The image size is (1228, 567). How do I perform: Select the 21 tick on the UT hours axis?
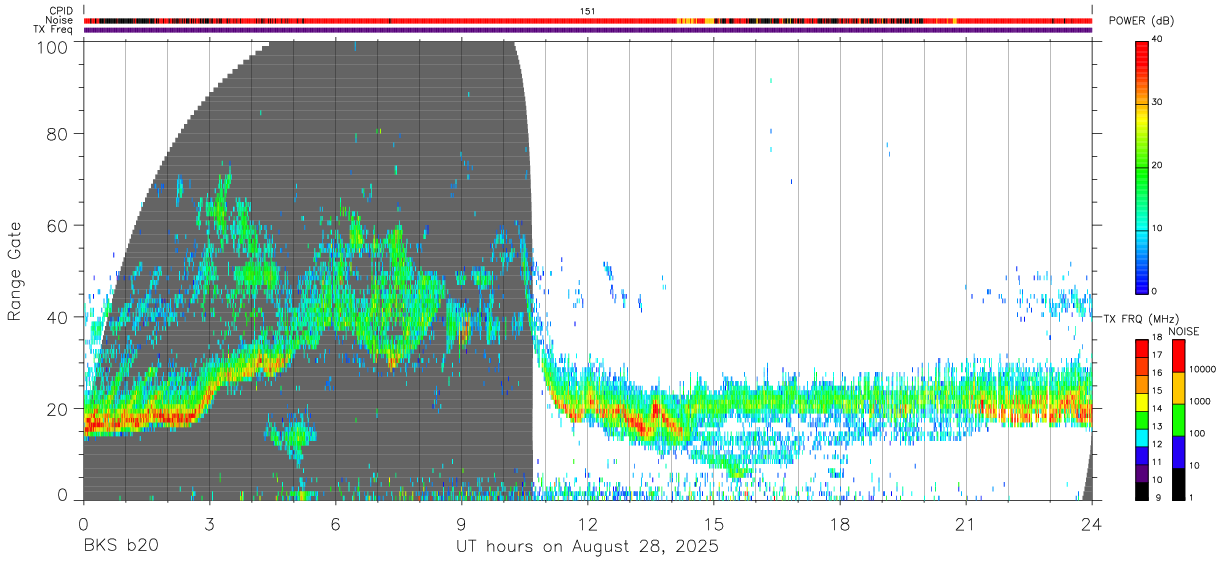(966, 523)
